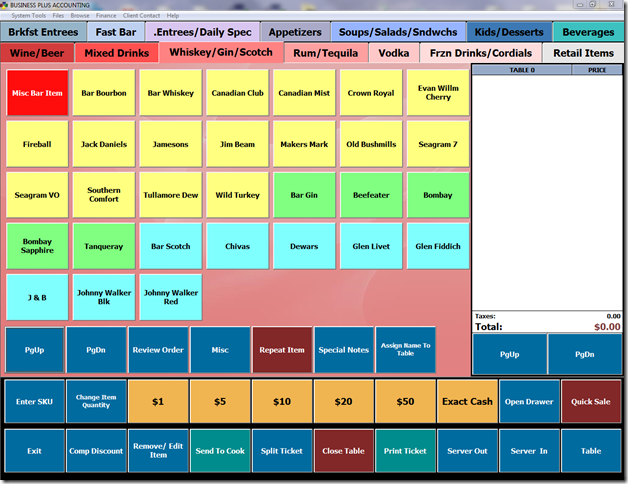
Task: Page down the menu items with PgDn
Action: click(x=96, y=350)
